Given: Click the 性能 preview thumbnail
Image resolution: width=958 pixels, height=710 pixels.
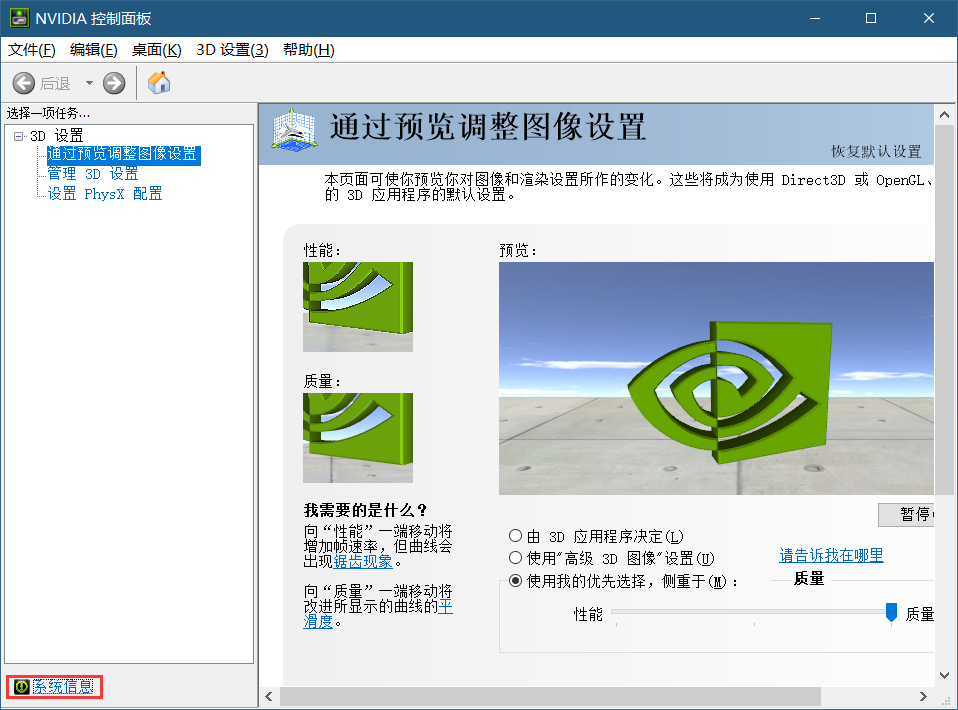Looking at the screenshot, I should pyautogui.click(x=358, y=307).
